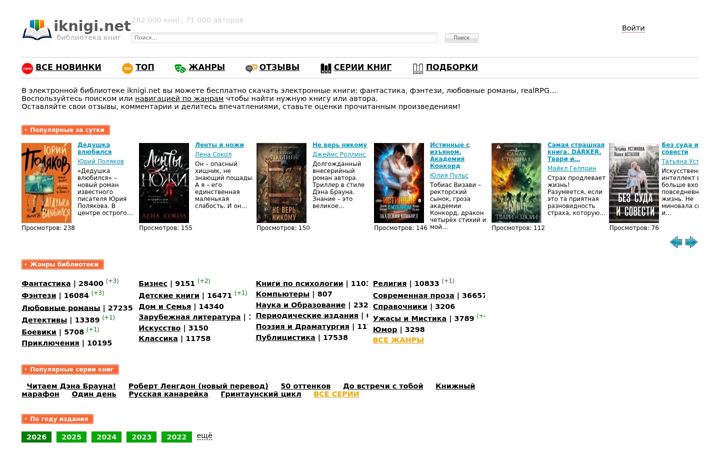The width and height of the screenshot is (720, 450).
Task: Open author link Джеймс Роллинс
Action: 339,155
